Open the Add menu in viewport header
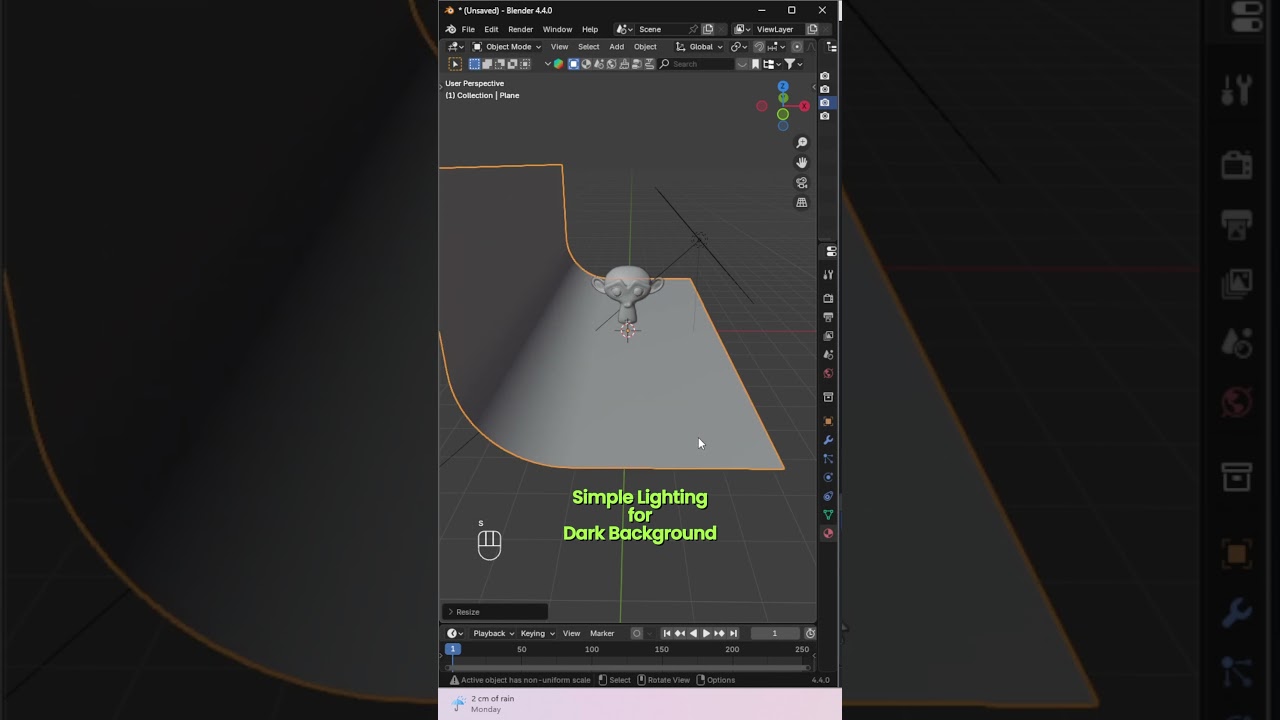 tap(616, 47)
